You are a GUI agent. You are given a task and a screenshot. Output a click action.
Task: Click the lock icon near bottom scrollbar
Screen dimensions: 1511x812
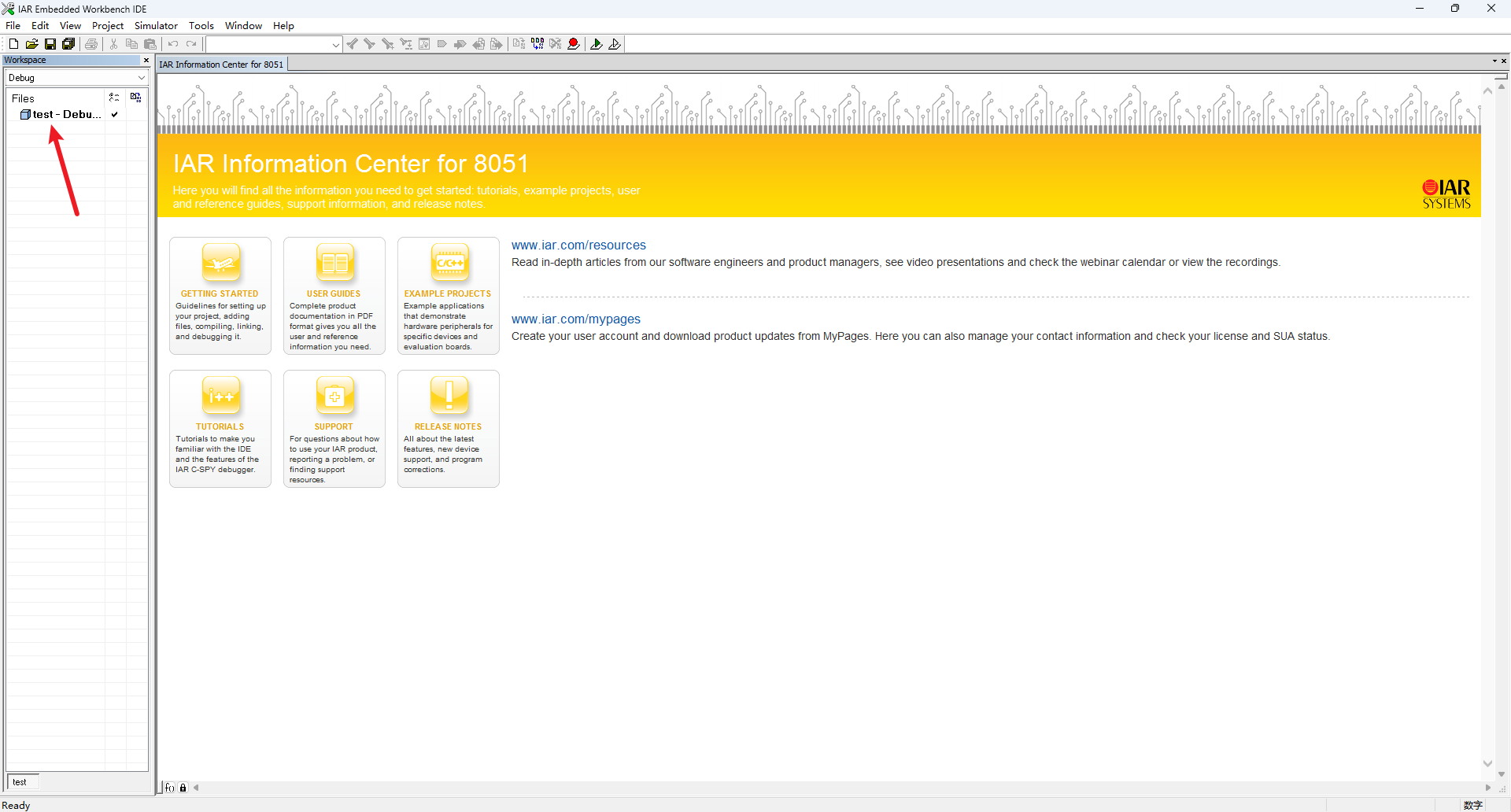click(x=183, y=788)
